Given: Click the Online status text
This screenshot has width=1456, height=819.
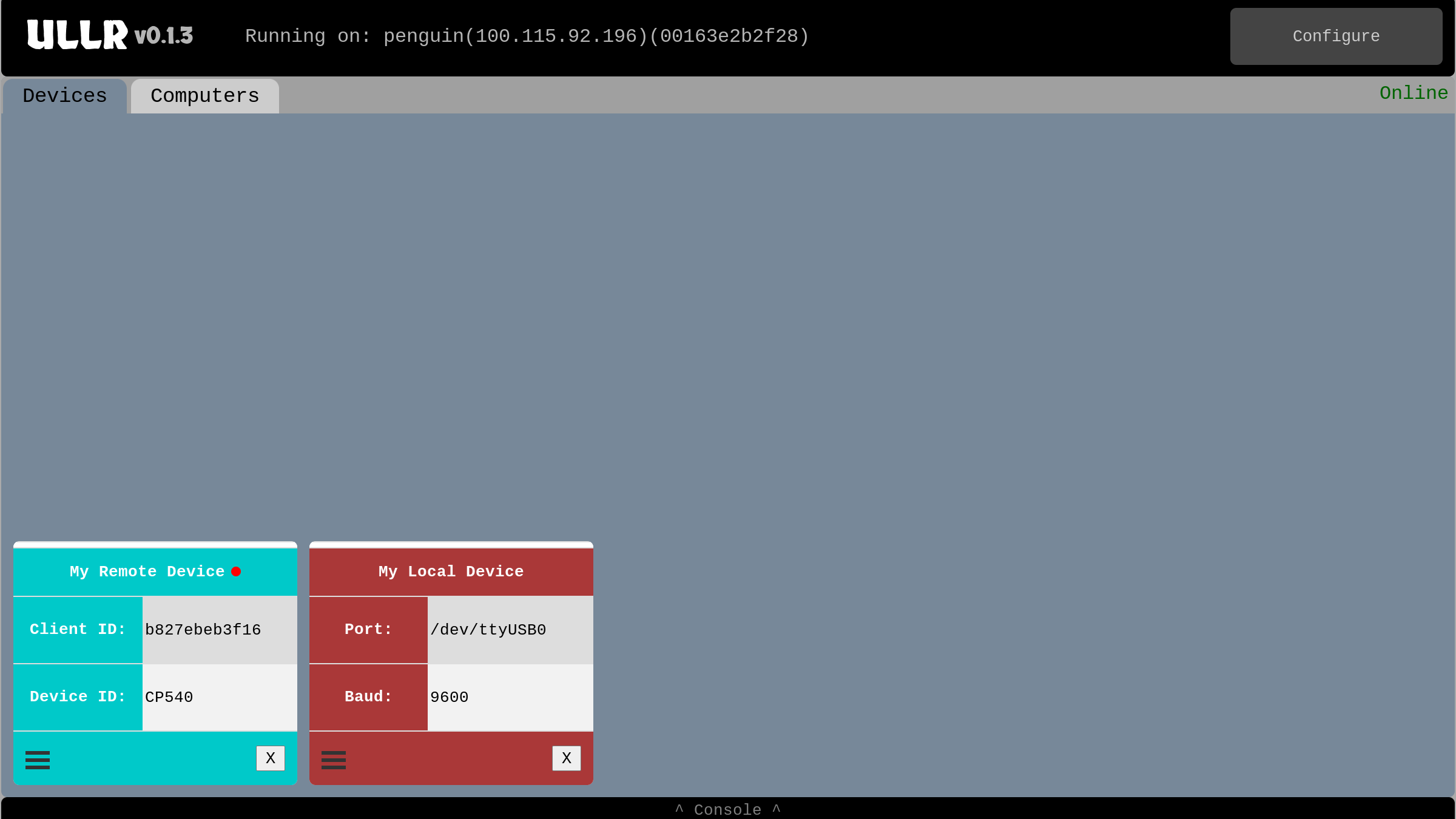Looking at the screenshot, I should tap(1414, 93).
